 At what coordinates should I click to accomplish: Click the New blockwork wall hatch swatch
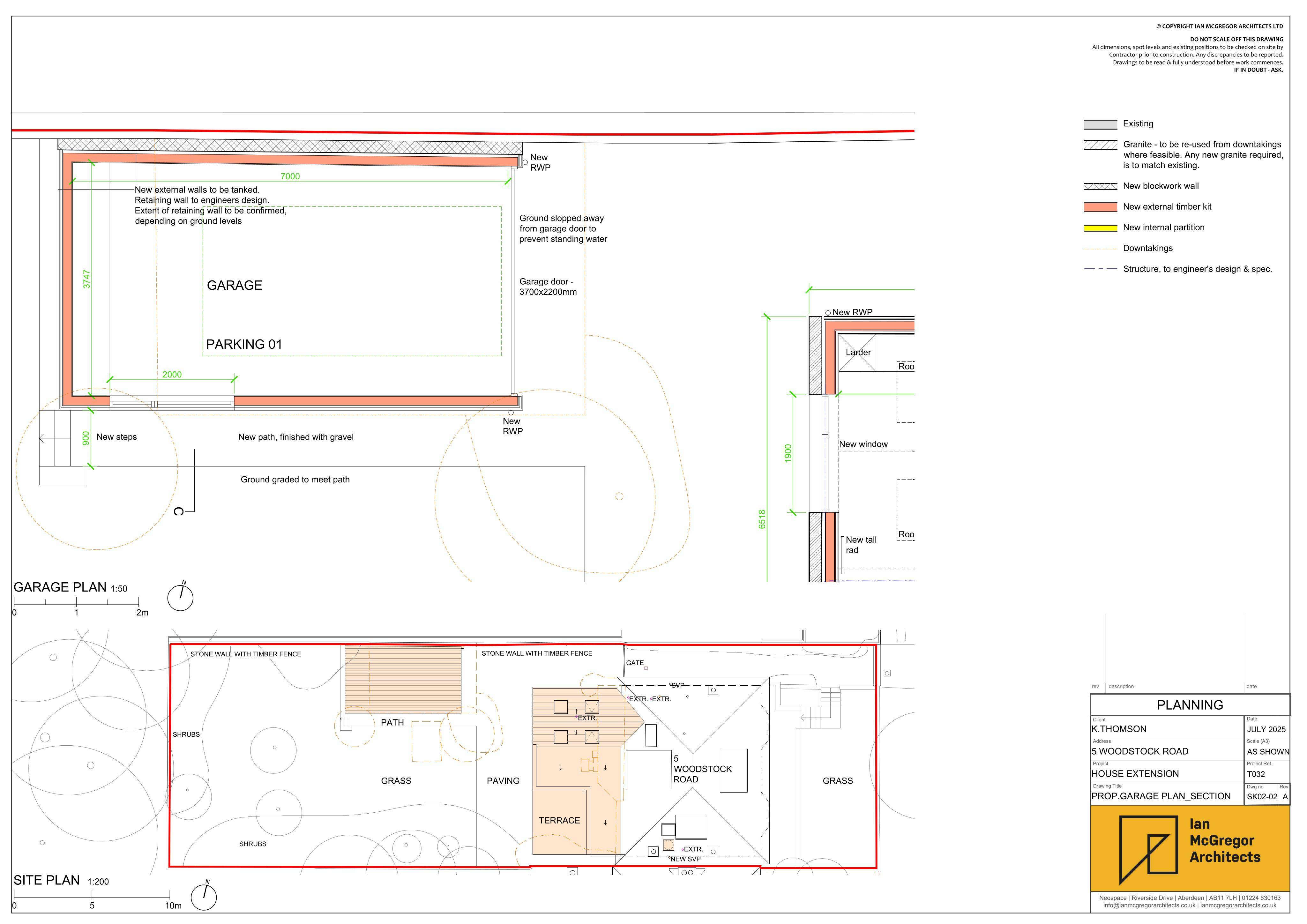point(1100,186)
